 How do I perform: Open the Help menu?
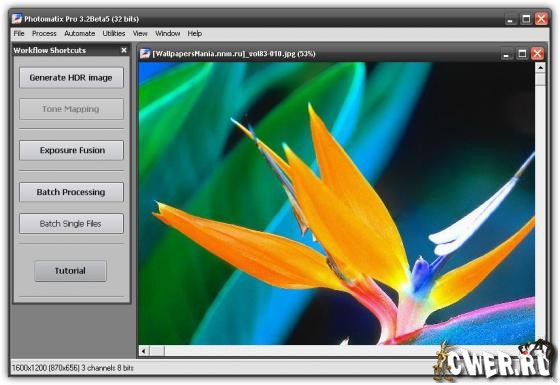(195, 34)
